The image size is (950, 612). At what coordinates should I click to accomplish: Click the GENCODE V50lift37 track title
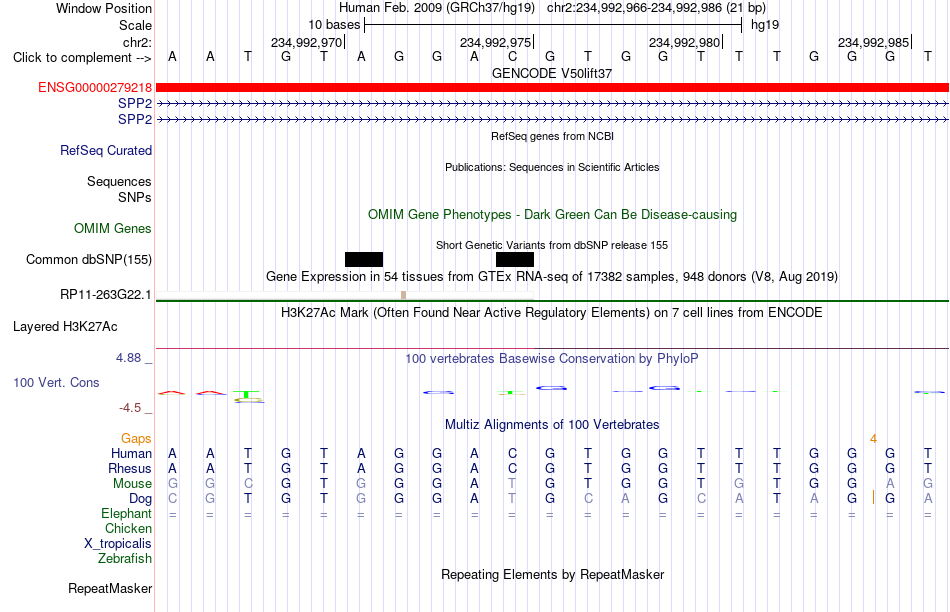tap(552, 73)
